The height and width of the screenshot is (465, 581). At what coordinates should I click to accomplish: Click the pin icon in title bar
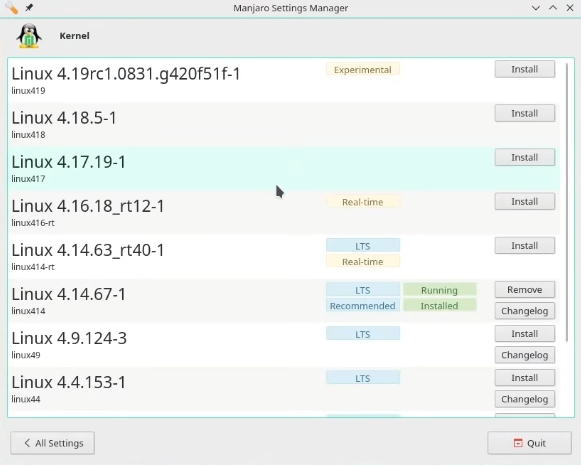click(x=29, y=7)
